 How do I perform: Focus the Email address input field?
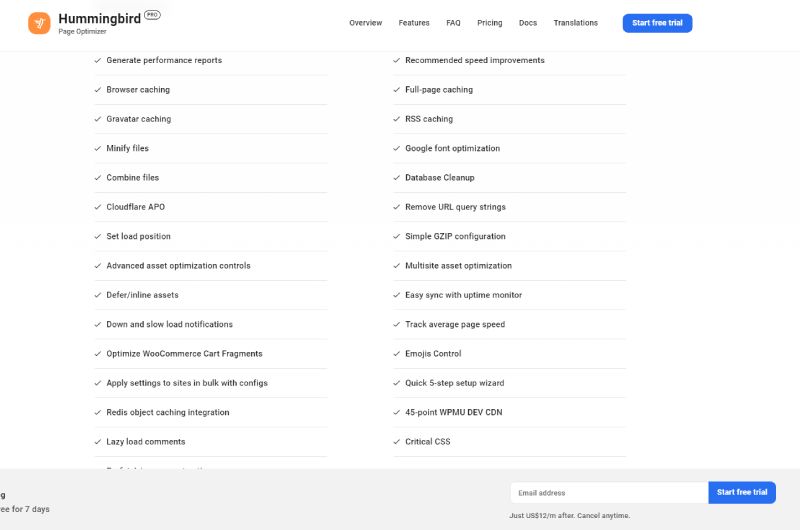pyautogui.click(x=609, y=493)
